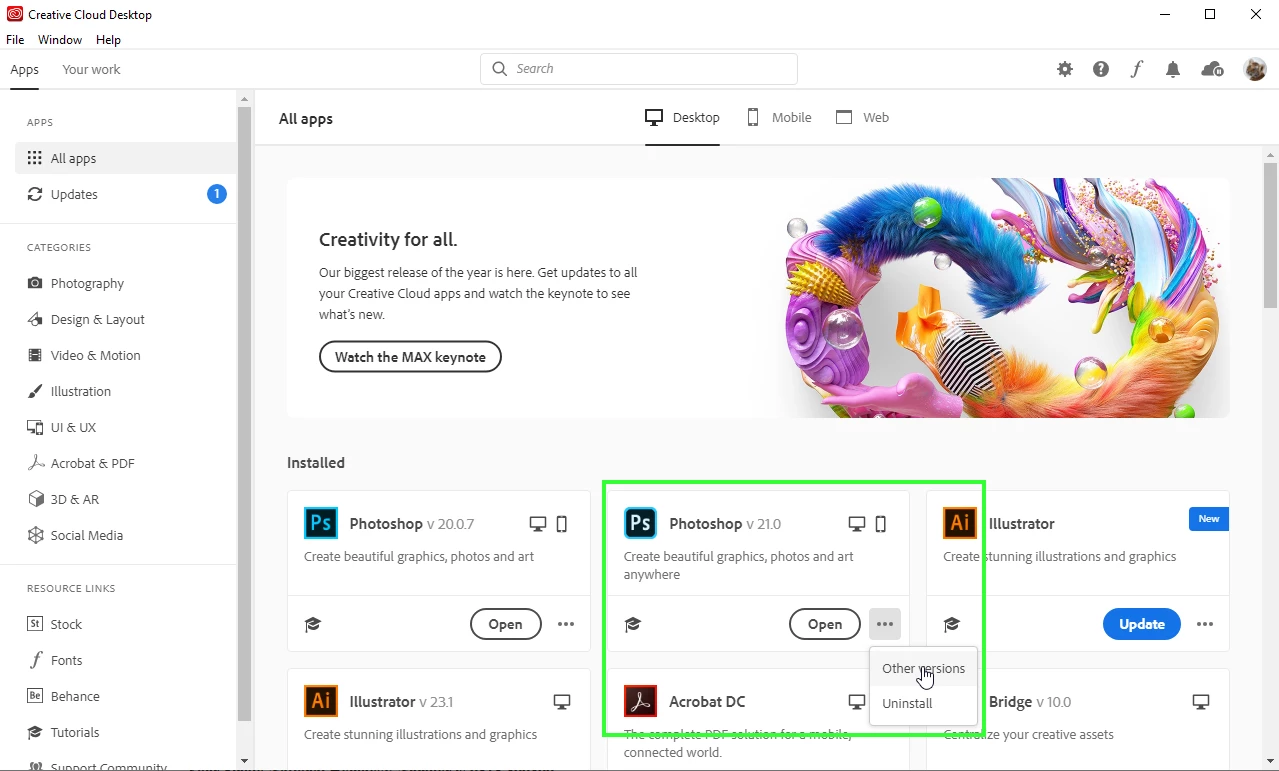Select Other versions from the menu

(923, 668)
